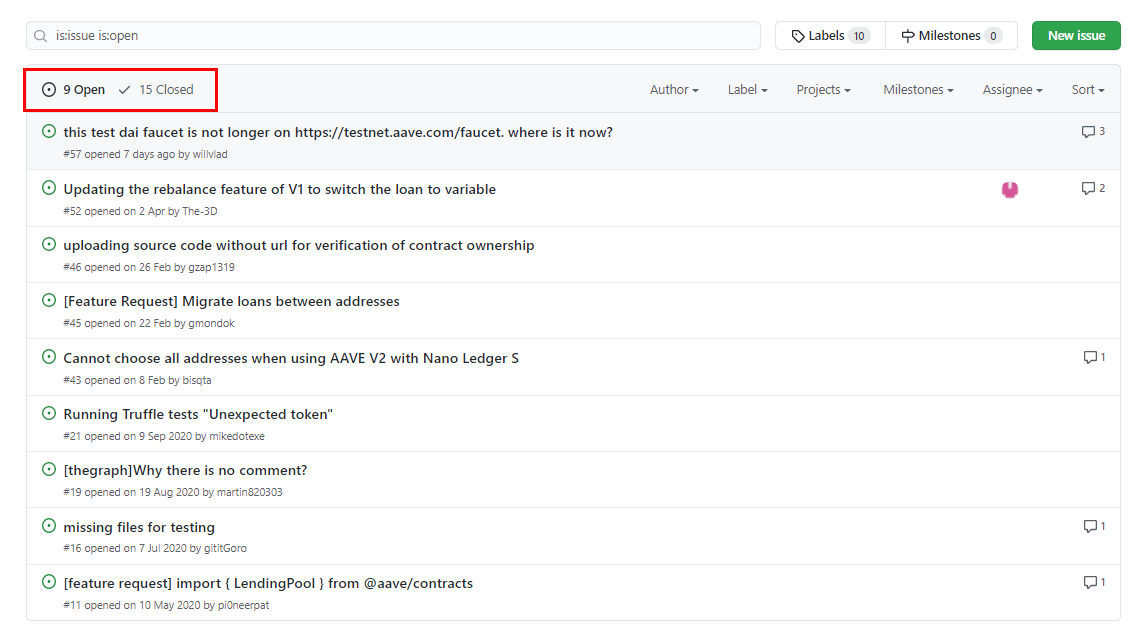
Task: Visit author gzap1319's profile link
Action: tap(212, 268)
